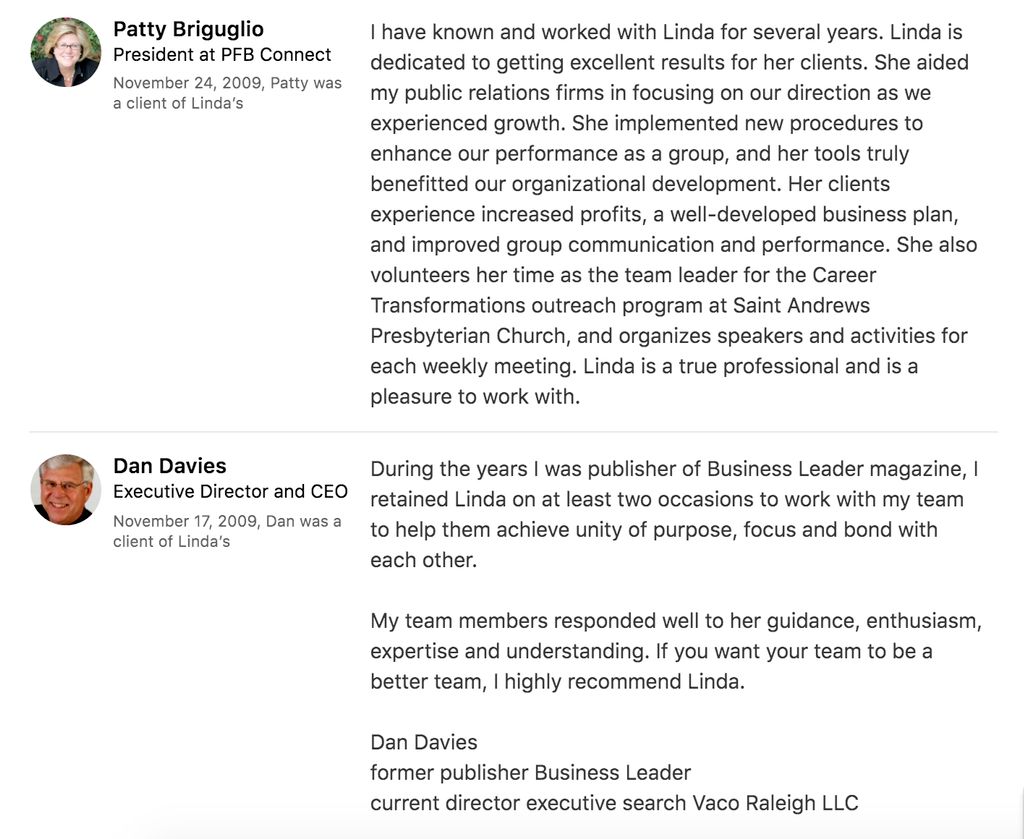This screenshot has width=1024, height=839.
Task: Click 'a client of Linda's' under Patty
Action: pyautogui.click(x=178, y=103)
